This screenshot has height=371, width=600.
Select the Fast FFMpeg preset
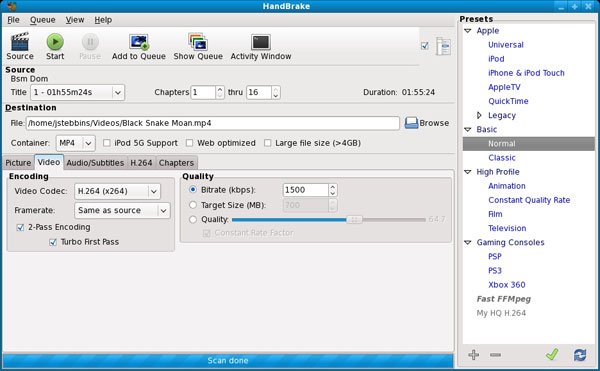click(504, 299)
